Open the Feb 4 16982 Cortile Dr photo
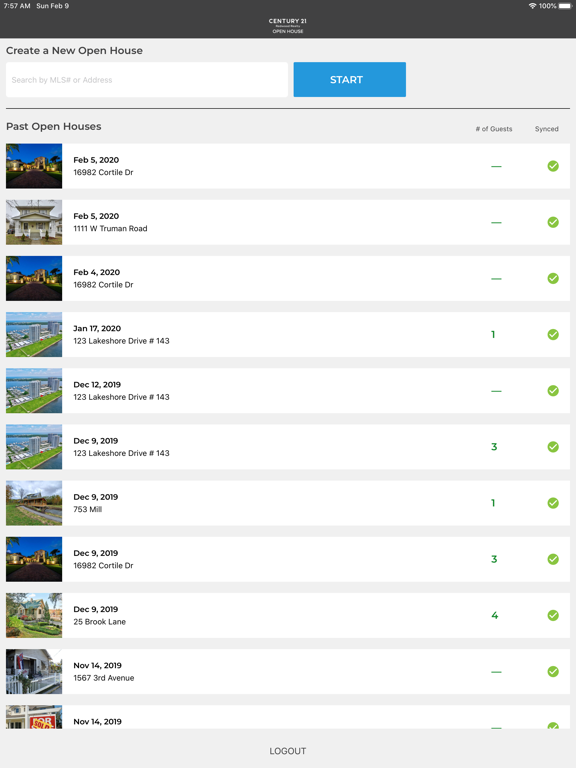 [x=34, y=278]
